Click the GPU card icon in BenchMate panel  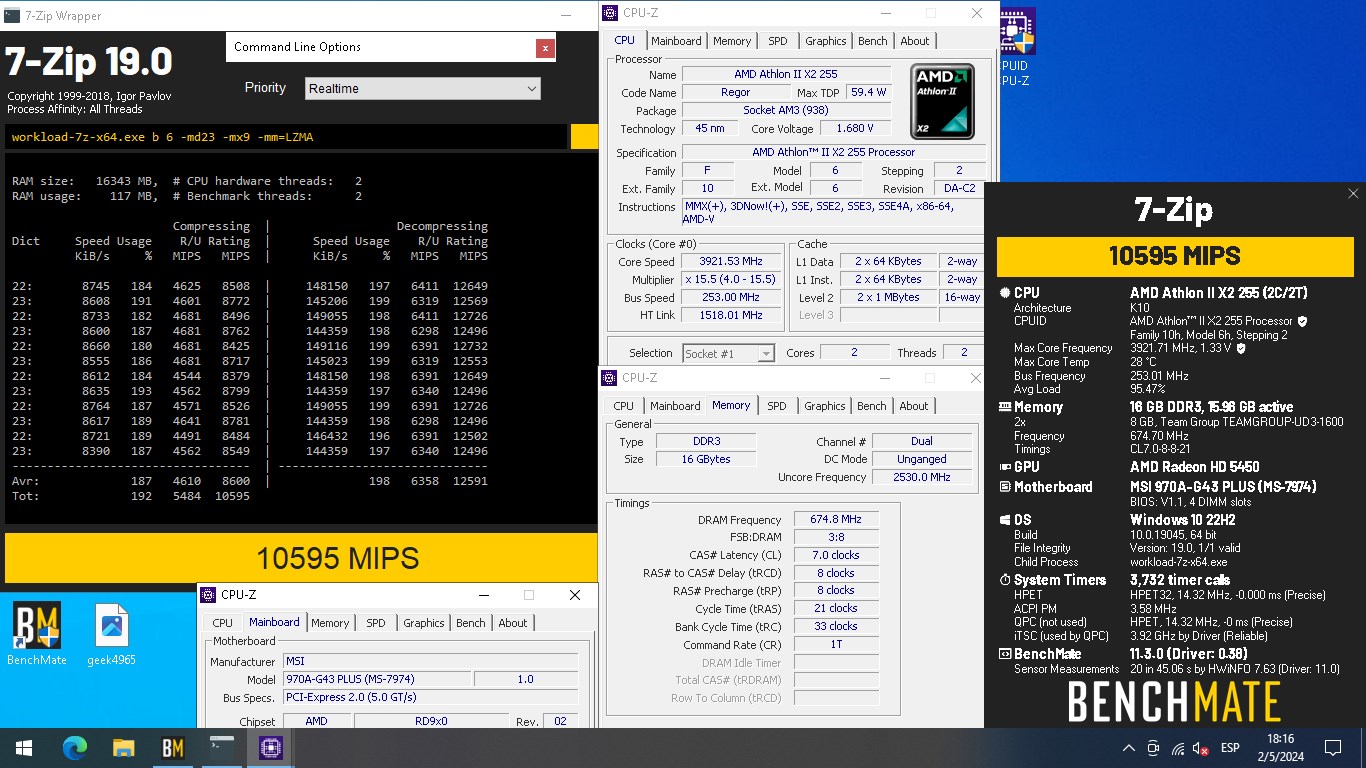[x=1005, y=467]
